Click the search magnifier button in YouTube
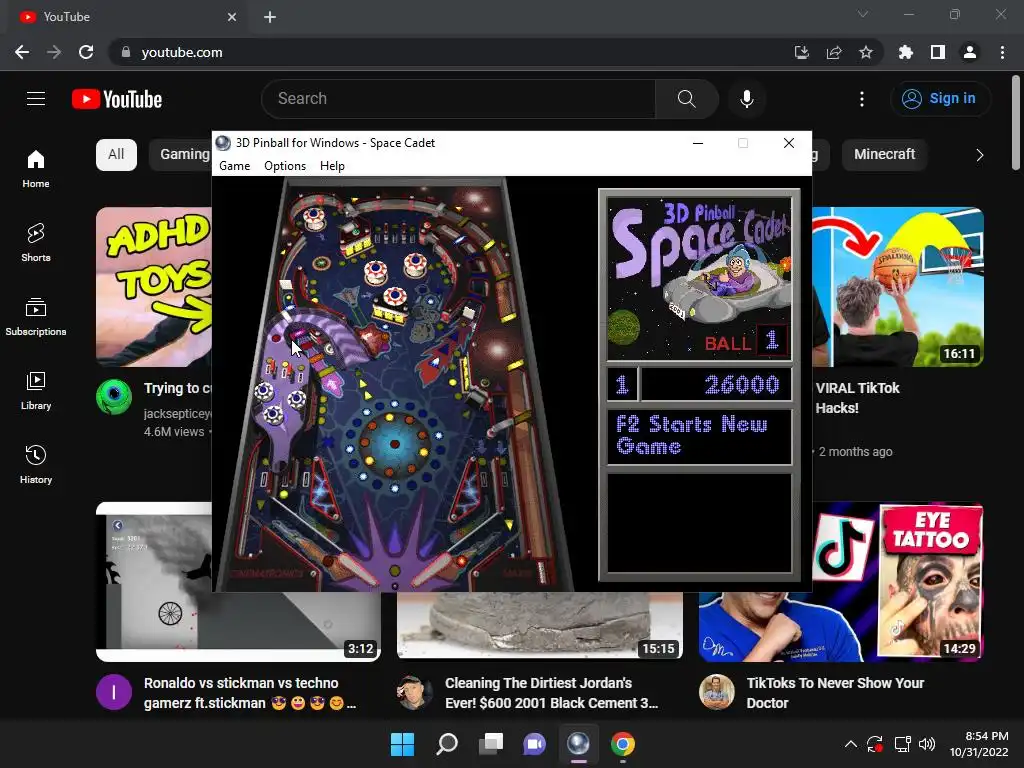 click(686, 99)
